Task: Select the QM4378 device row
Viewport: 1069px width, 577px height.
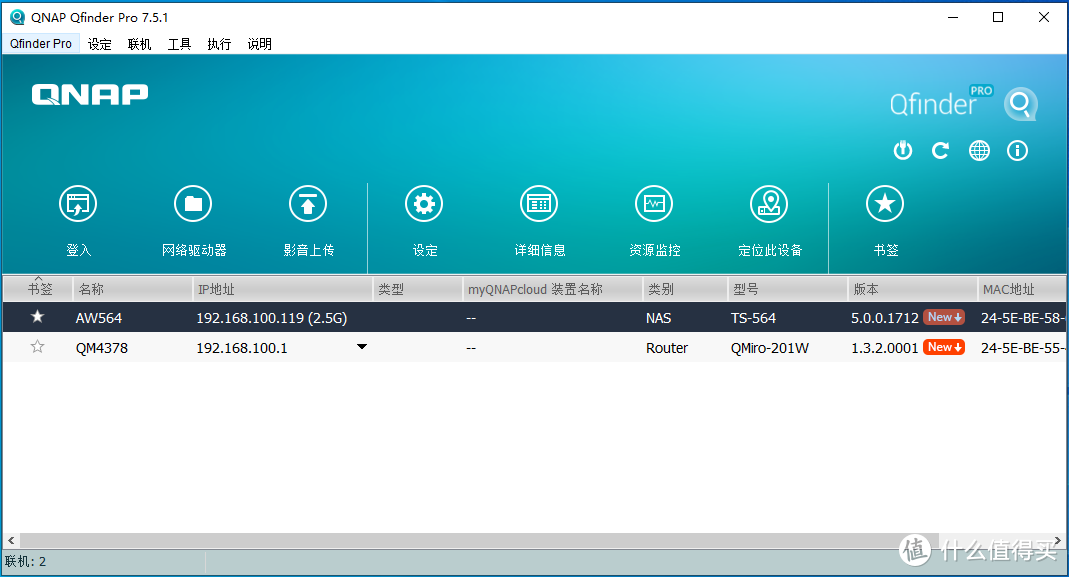Action: click(534, 347)
